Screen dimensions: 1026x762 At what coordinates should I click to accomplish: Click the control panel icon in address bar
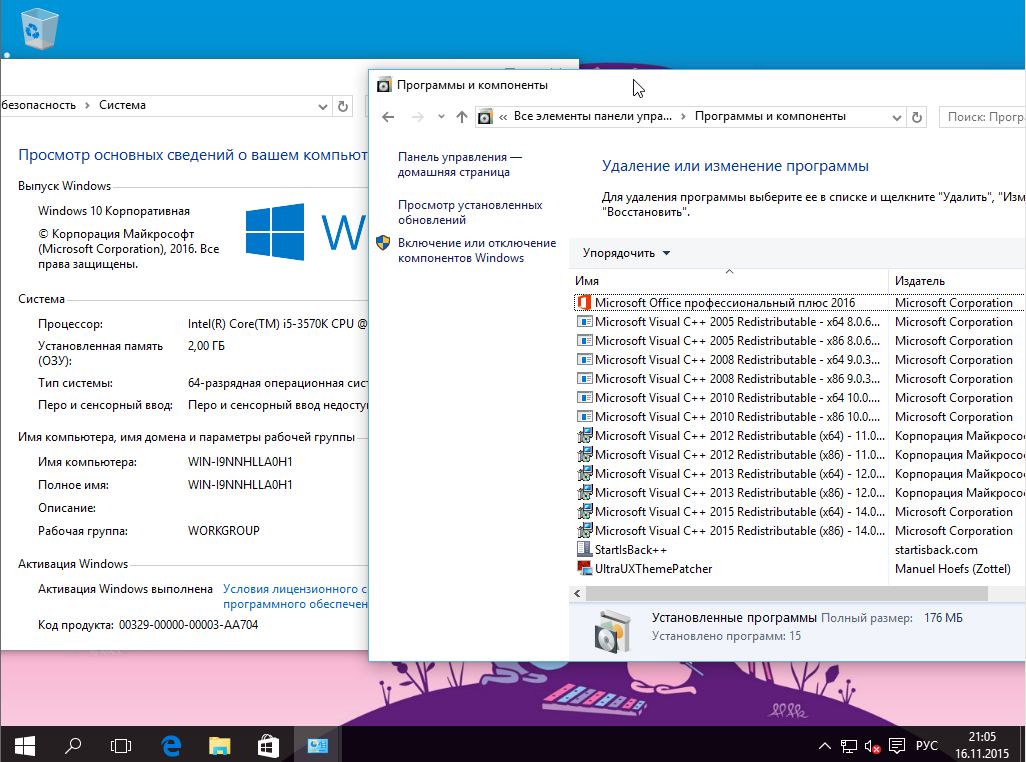pos(485,117)
